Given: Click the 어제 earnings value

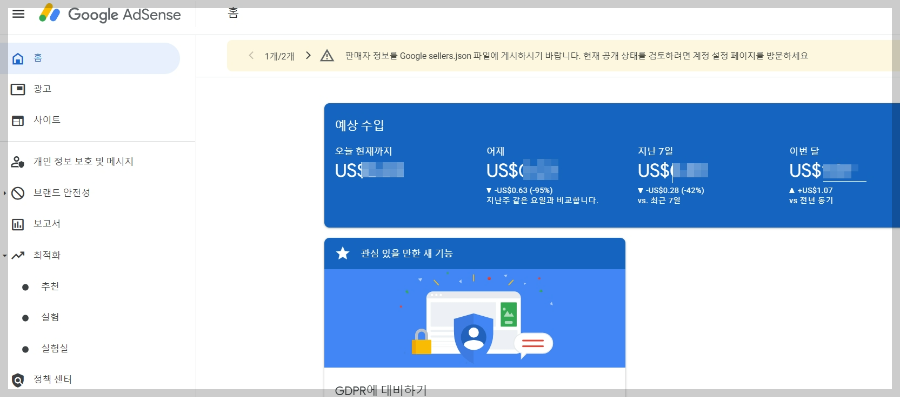Looking at the screenshot, I should click(x=522, y=170).
